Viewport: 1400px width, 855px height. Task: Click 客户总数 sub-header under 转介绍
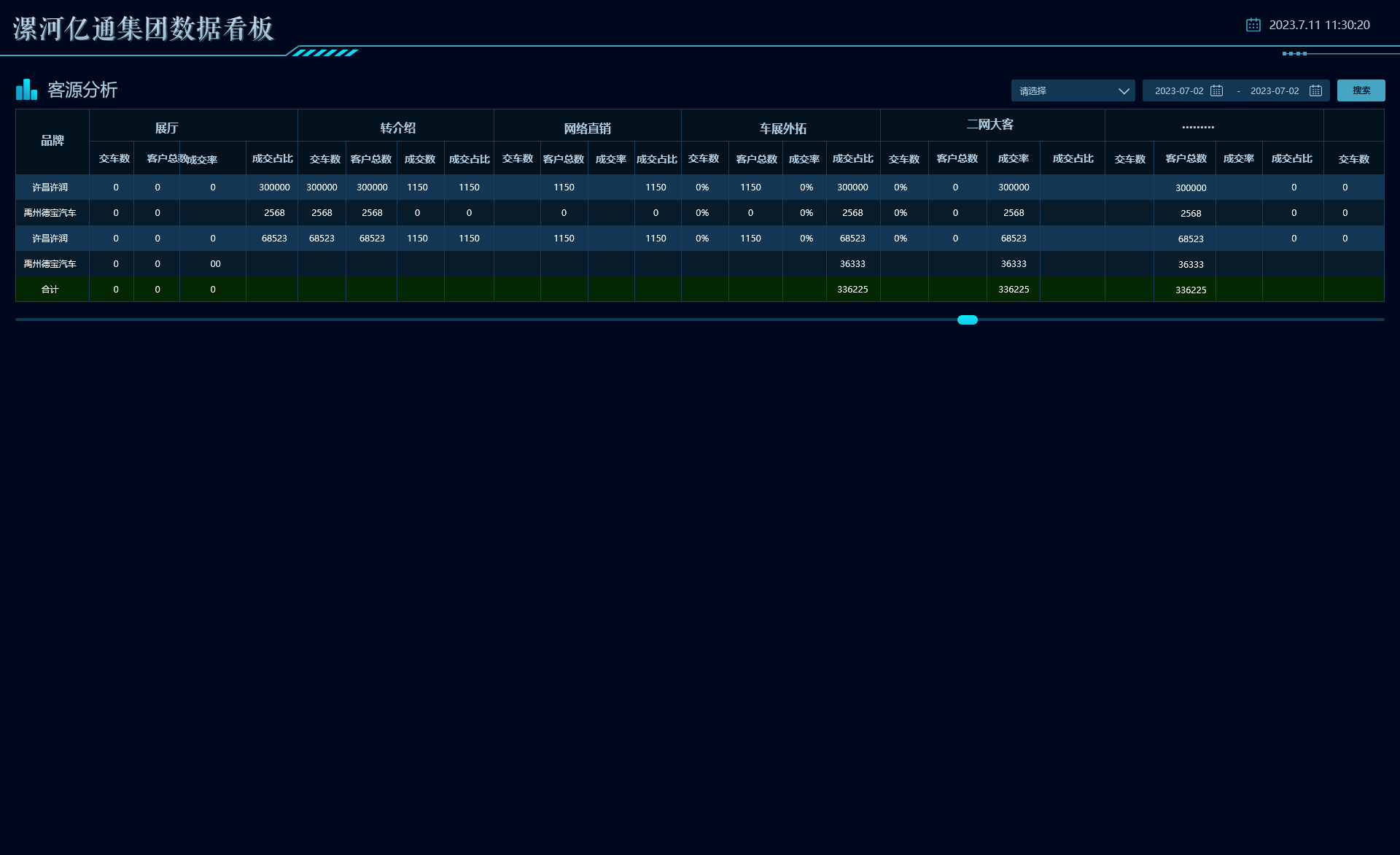tap(371, 159)
